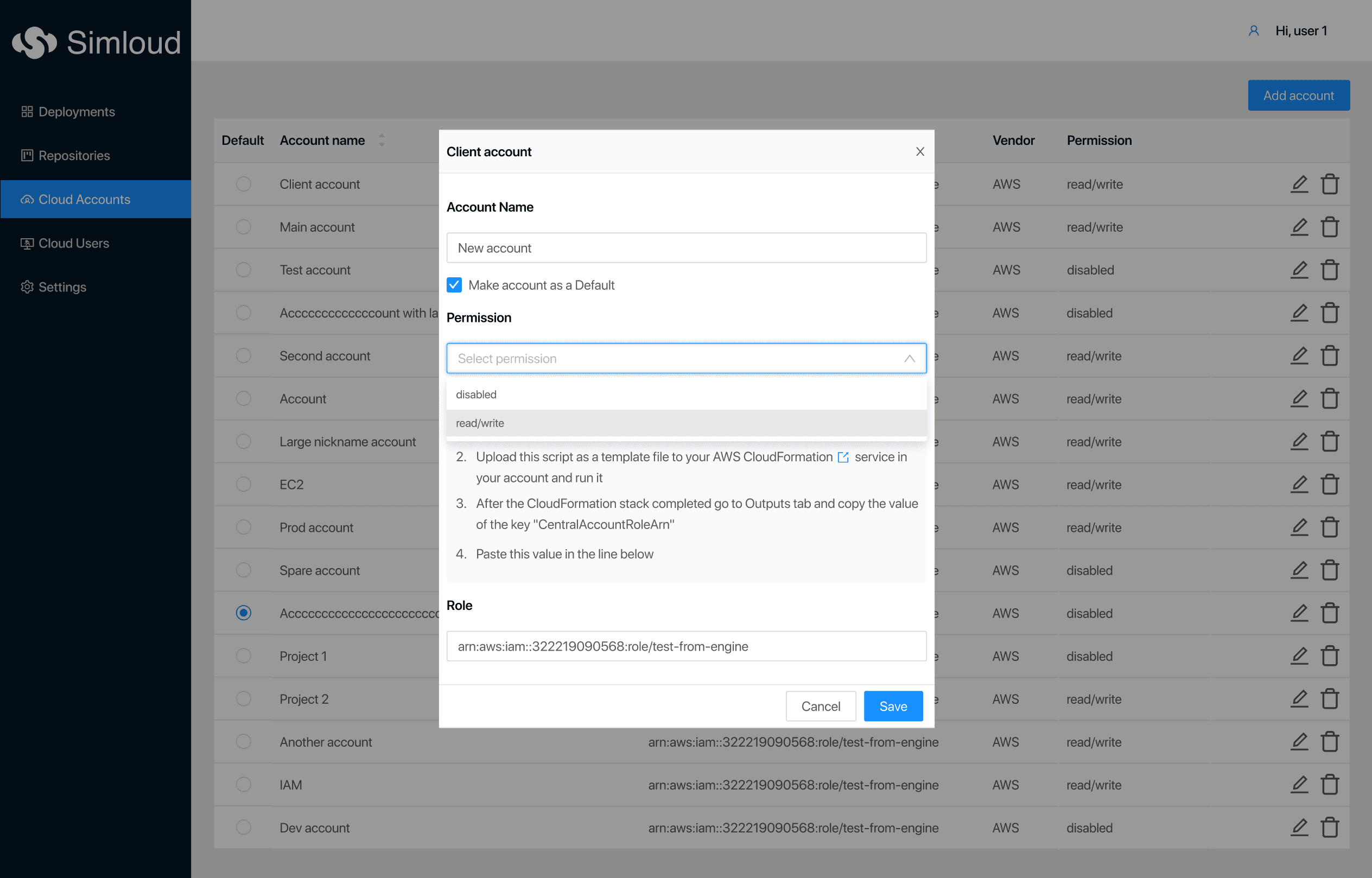Edit the Large nickname account row
This screenshot has width=1372, height=878.
click(1299, 442)
